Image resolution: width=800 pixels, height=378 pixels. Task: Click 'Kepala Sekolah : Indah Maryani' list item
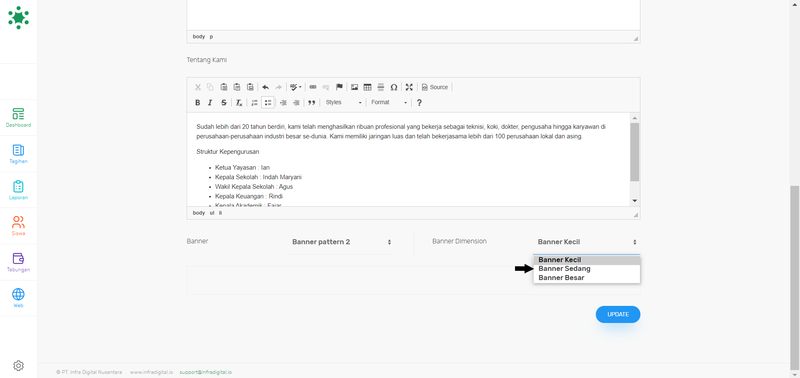pyautogui.click(x=259, y=177)
